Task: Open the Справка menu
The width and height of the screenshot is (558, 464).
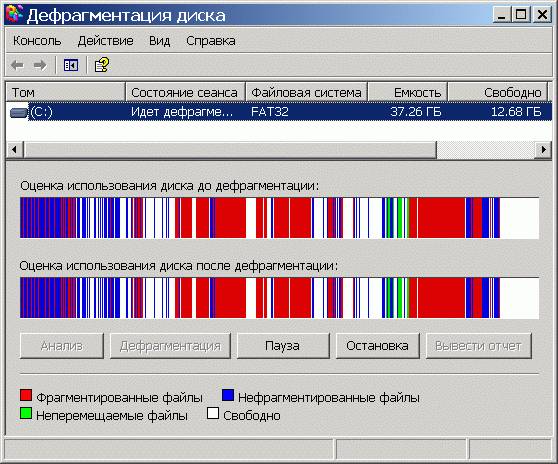Action: tap(211, 41)
